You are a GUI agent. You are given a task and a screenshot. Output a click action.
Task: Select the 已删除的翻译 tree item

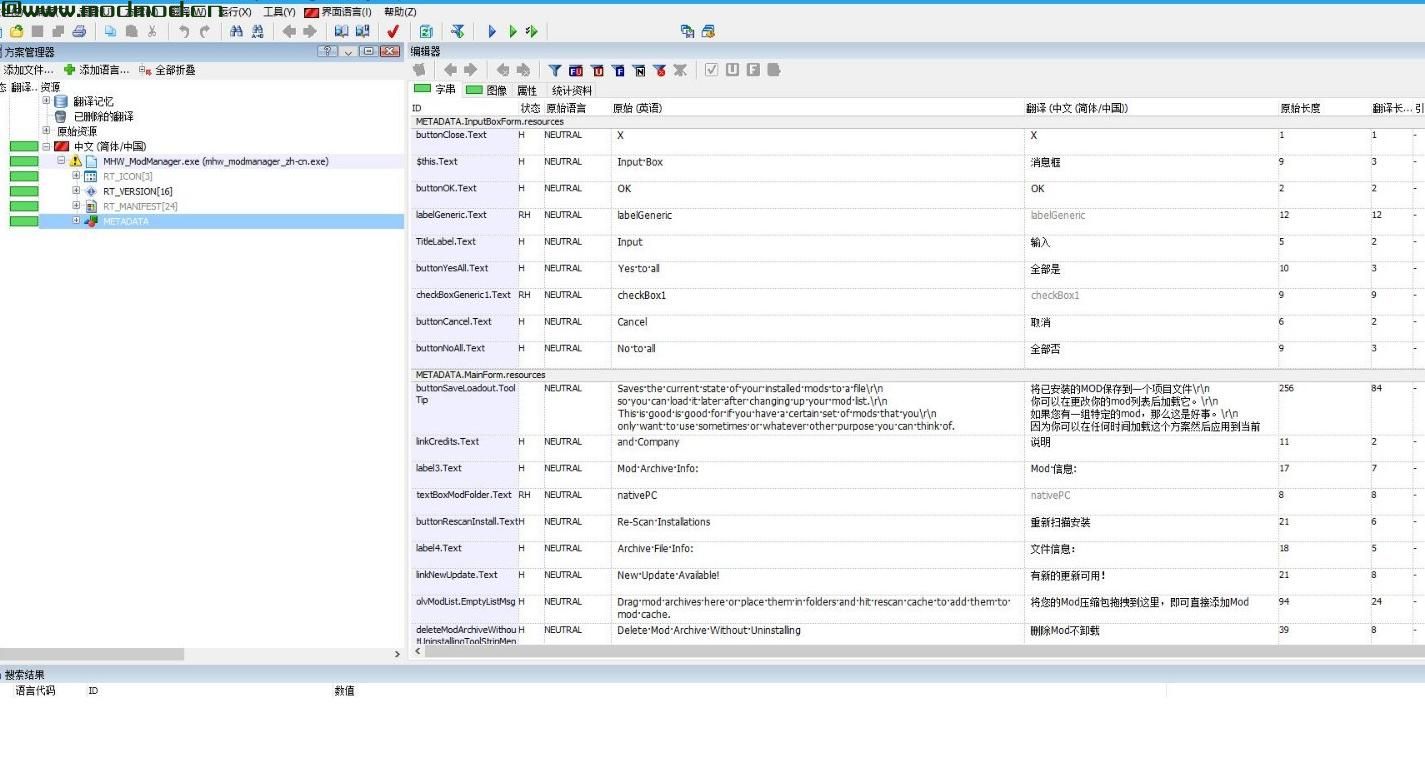103,116
